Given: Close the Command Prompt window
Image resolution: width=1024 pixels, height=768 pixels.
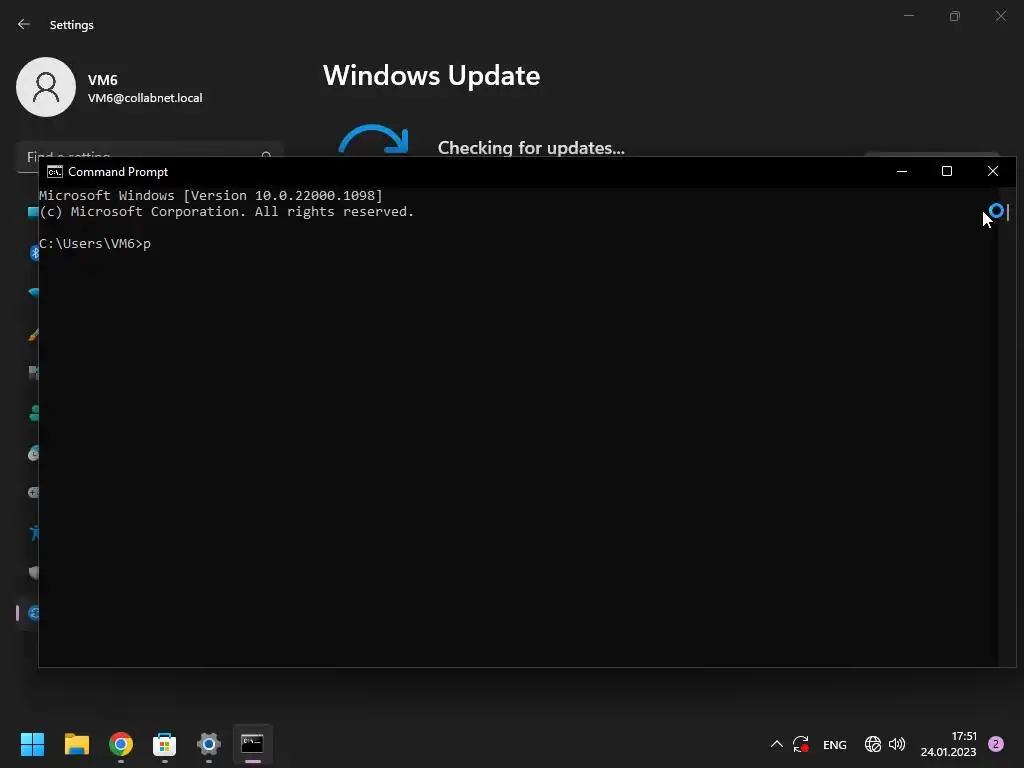Looking at the screenshot, I should point(993,171).
